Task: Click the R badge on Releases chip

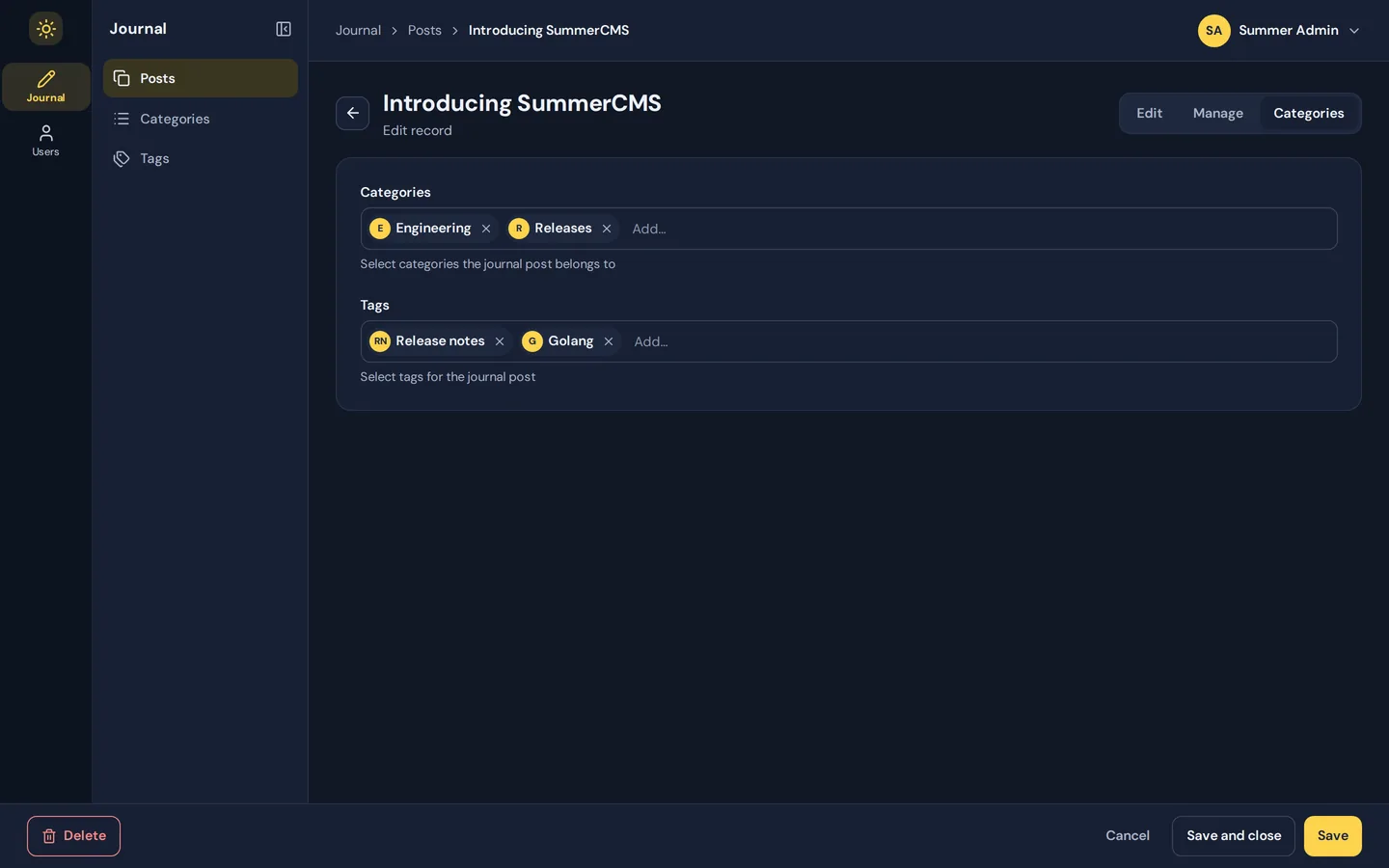Action: 519,229
